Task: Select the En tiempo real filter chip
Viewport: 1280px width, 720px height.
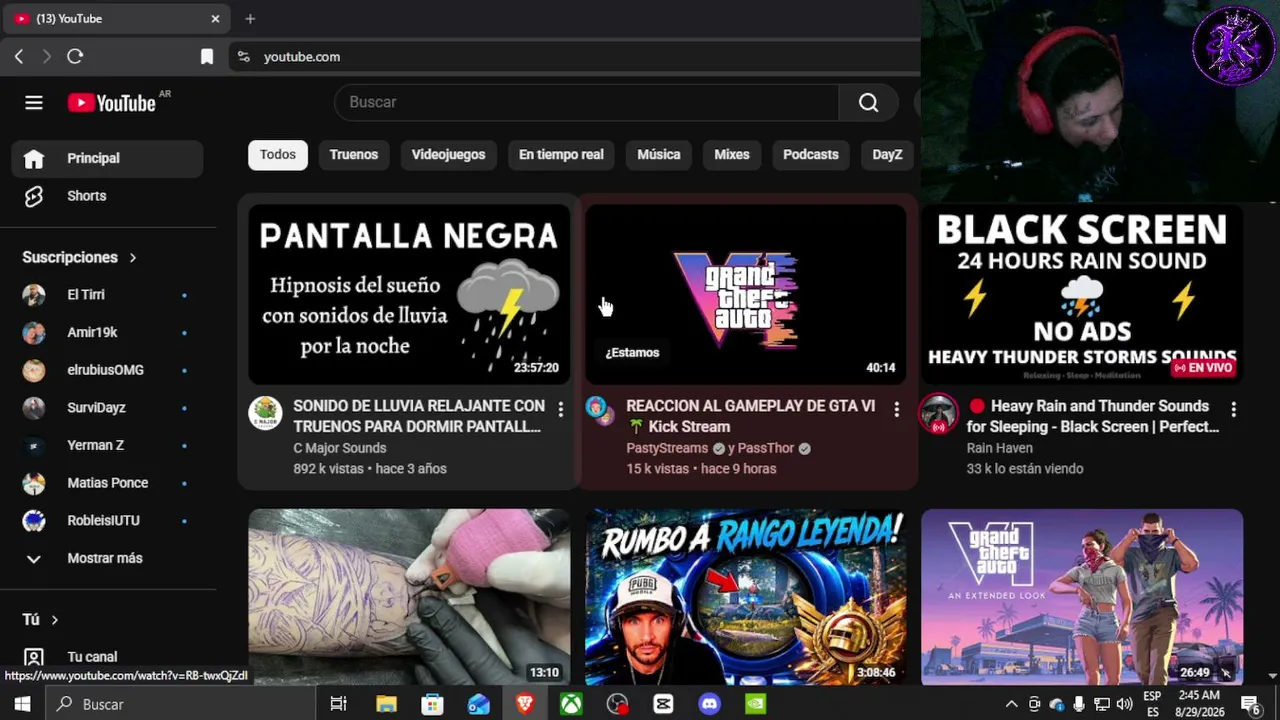Action: tap(561, 155)
